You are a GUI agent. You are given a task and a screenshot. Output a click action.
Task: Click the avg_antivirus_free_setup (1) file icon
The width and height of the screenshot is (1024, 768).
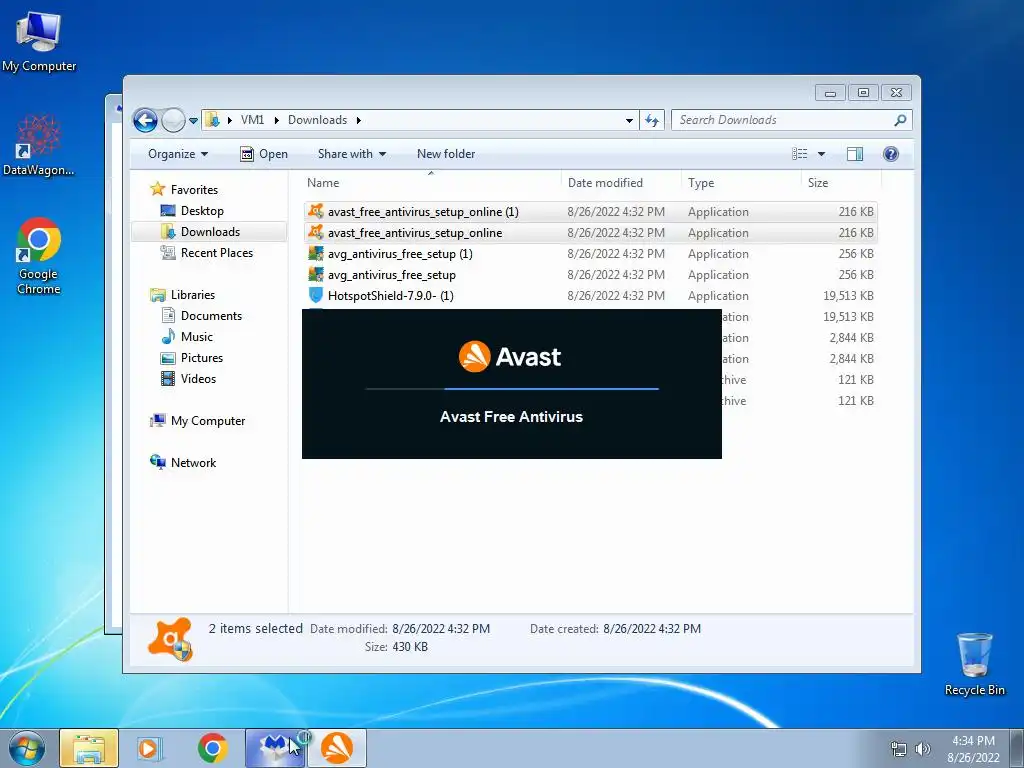tap(316, 253)
